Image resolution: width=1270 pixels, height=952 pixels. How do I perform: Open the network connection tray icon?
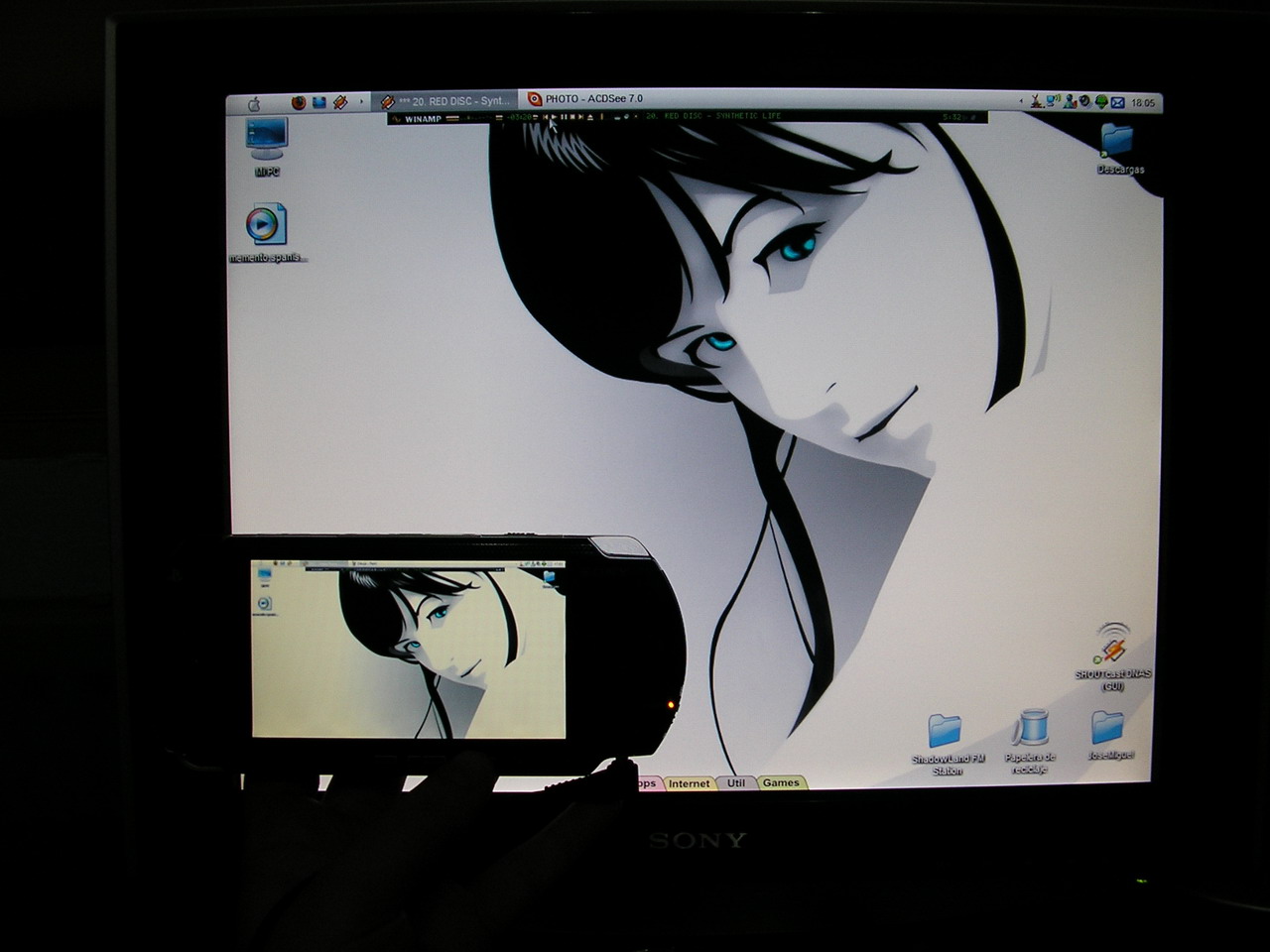point(1054,101)
